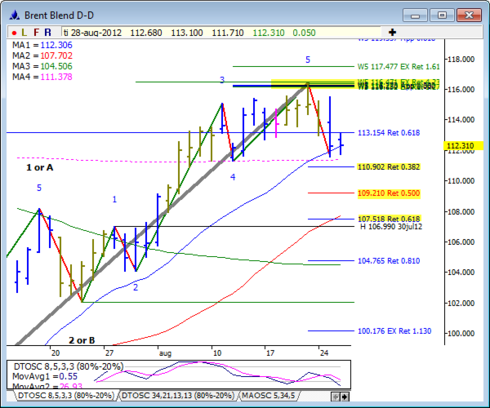Select the MA3 = 104.506 label
The width and height of the screenshot is (490, 408).
point(42,66)
